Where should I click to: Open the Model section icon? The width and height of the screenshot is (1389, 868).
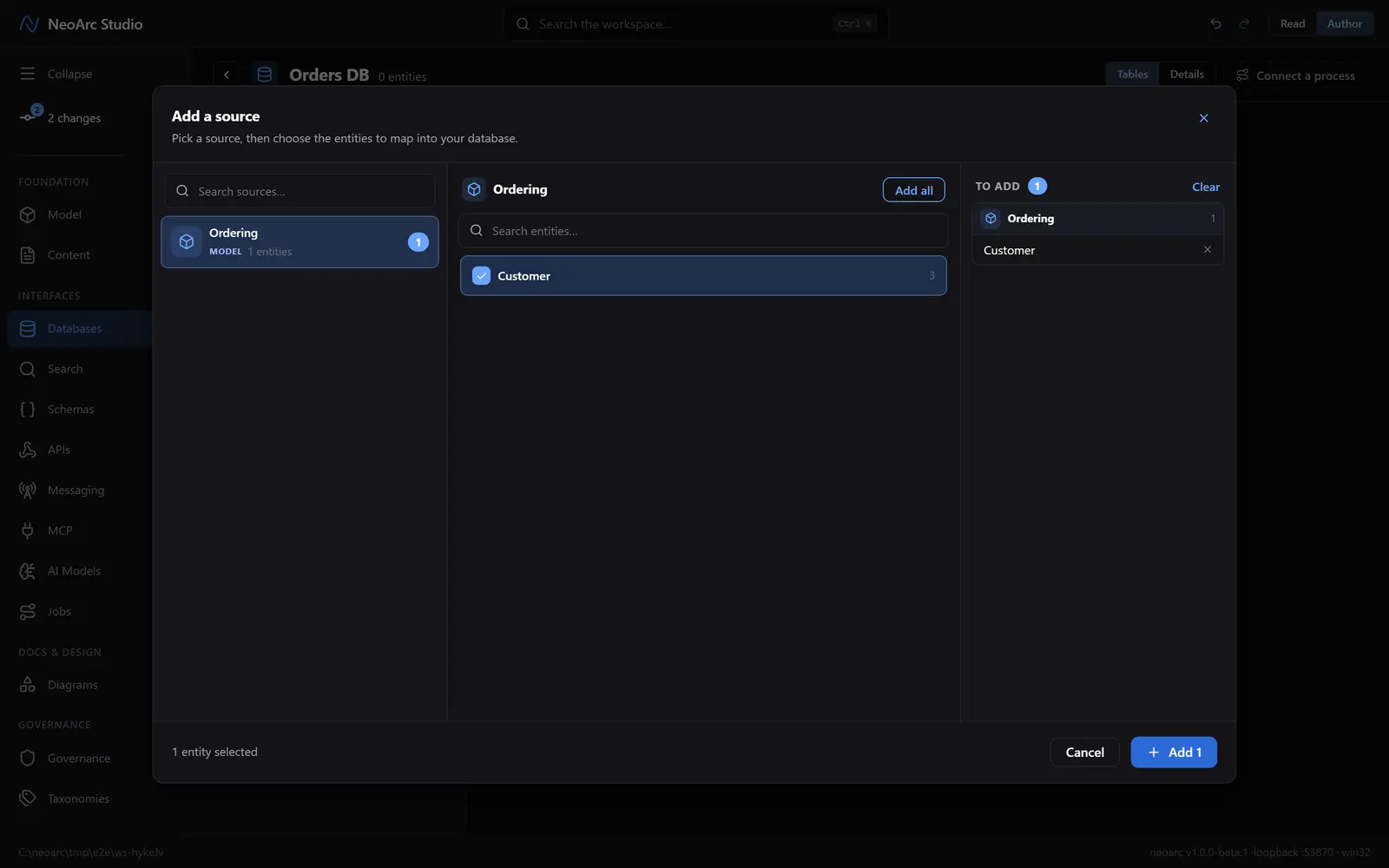coord(28,214)
